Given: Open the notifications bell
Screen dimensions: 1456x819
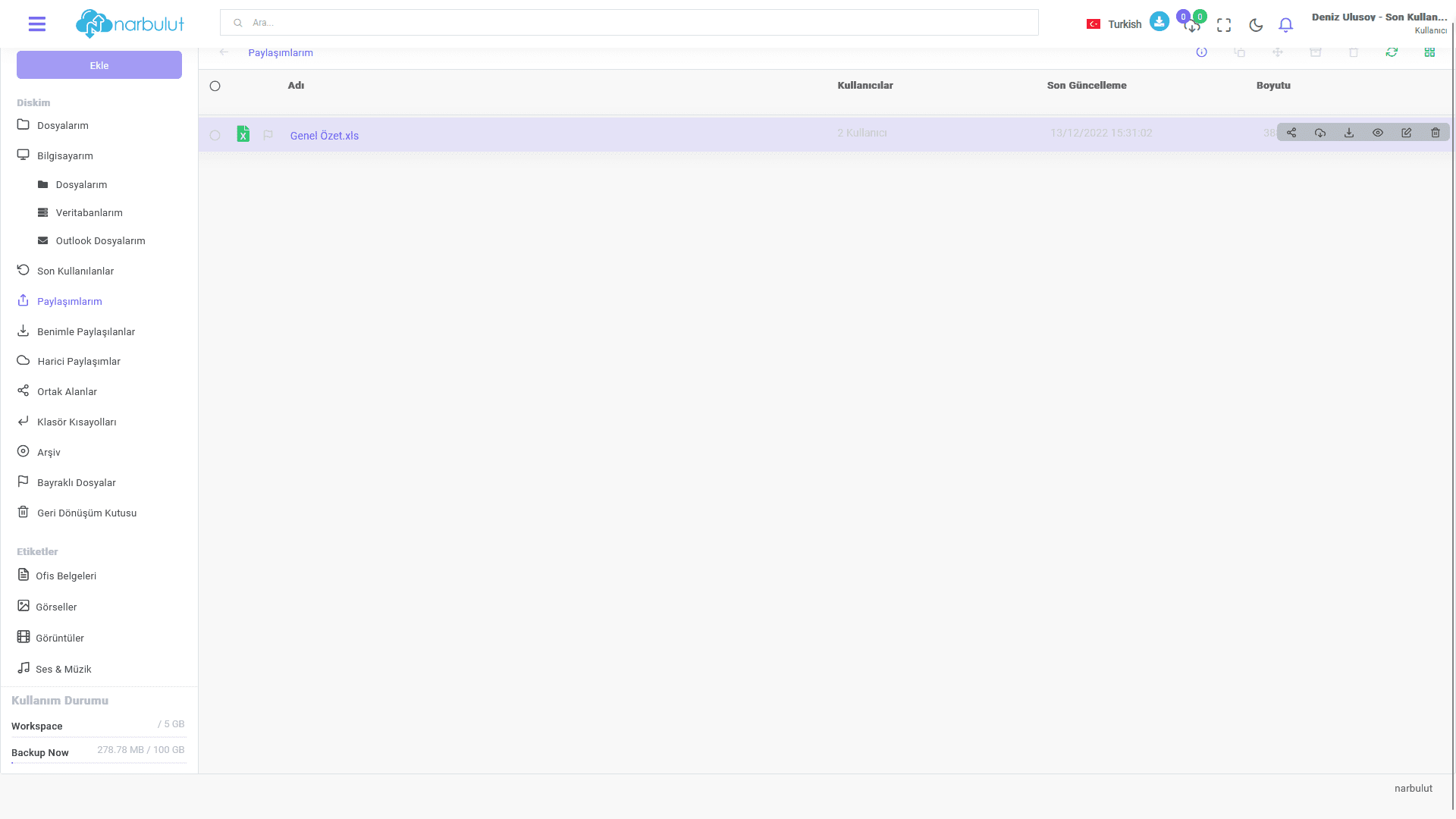Looking at the screenshot, I should [1285, 25].
